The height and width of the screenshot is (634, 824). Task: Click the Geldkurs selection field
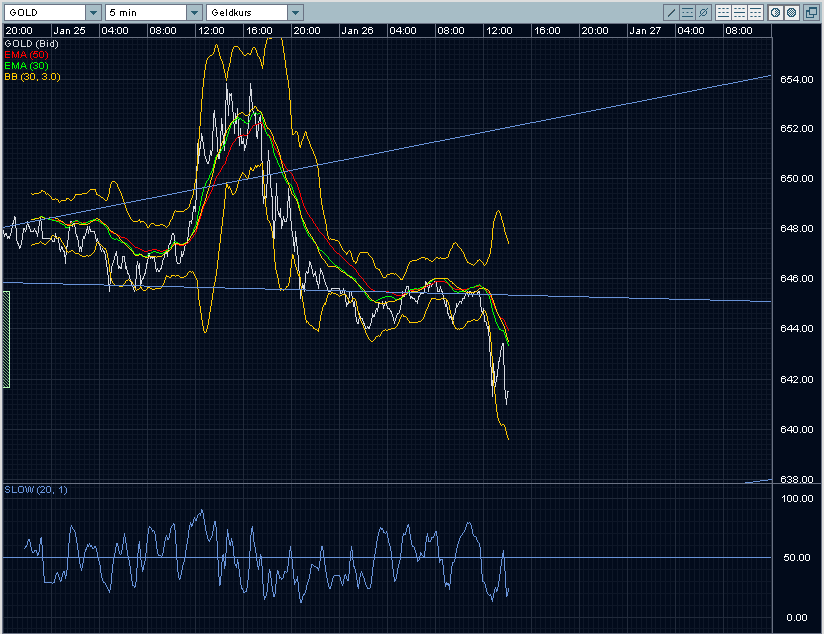[x=248, y=13]
